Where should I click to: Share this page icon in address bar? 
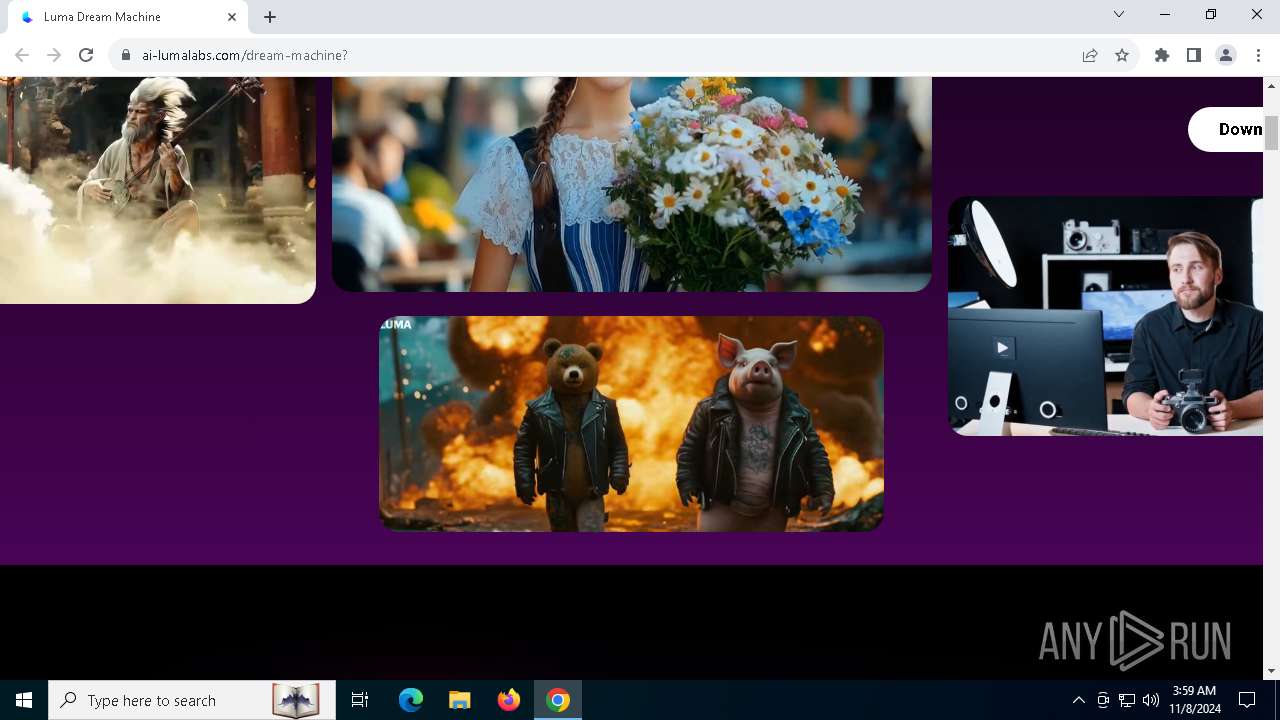coord(1090,55)
